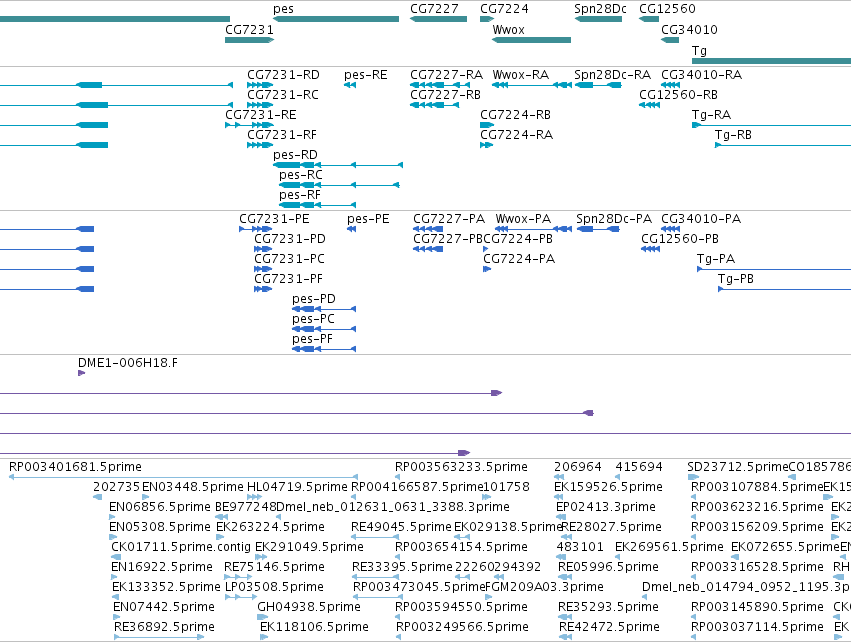
Task: Click the CG7224 gene label
Action: pos(504,9)
